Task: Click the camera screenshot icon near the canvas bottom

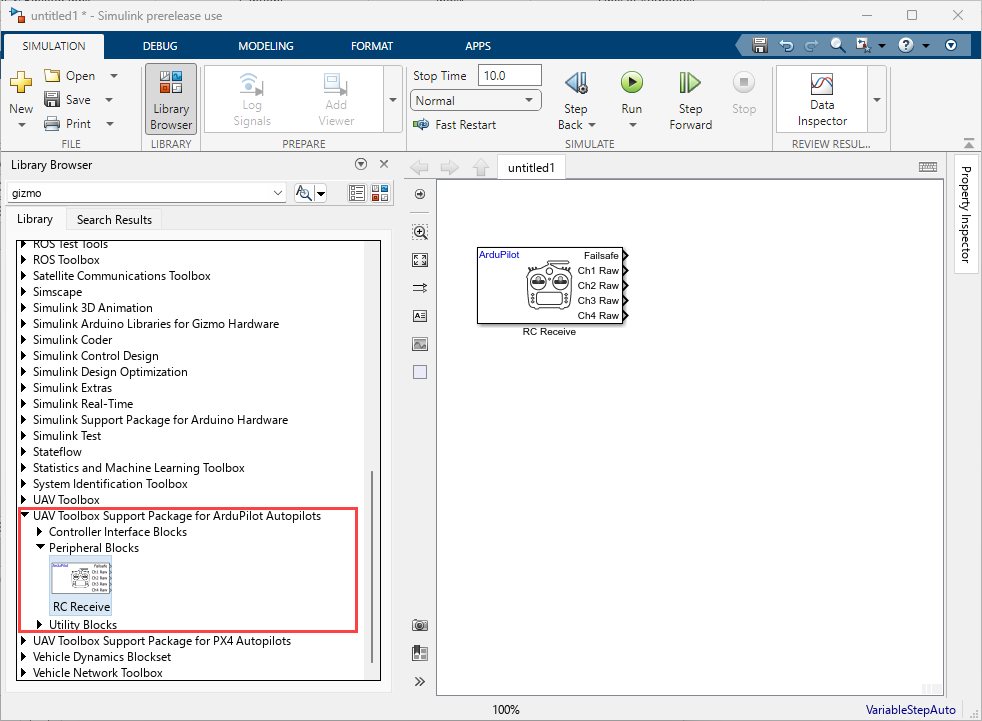Action: 419,624
